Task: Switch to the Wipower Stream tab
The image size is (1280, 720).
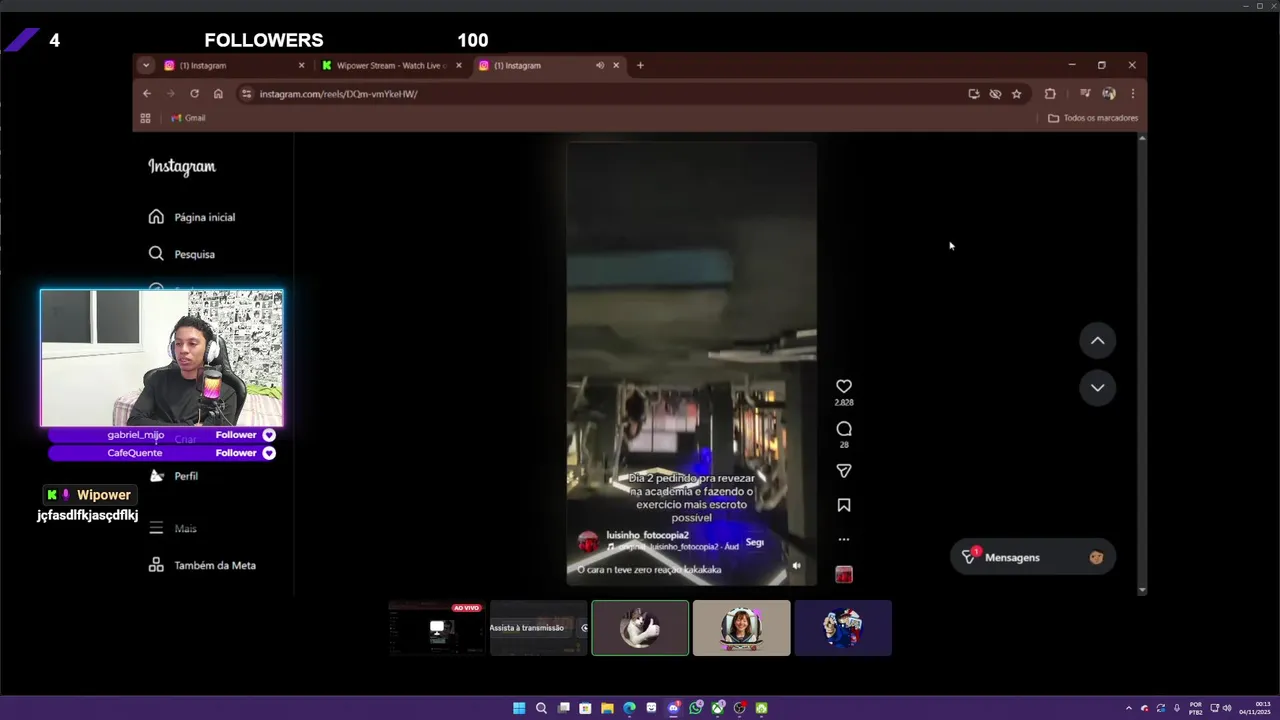Action: point(391,65)
